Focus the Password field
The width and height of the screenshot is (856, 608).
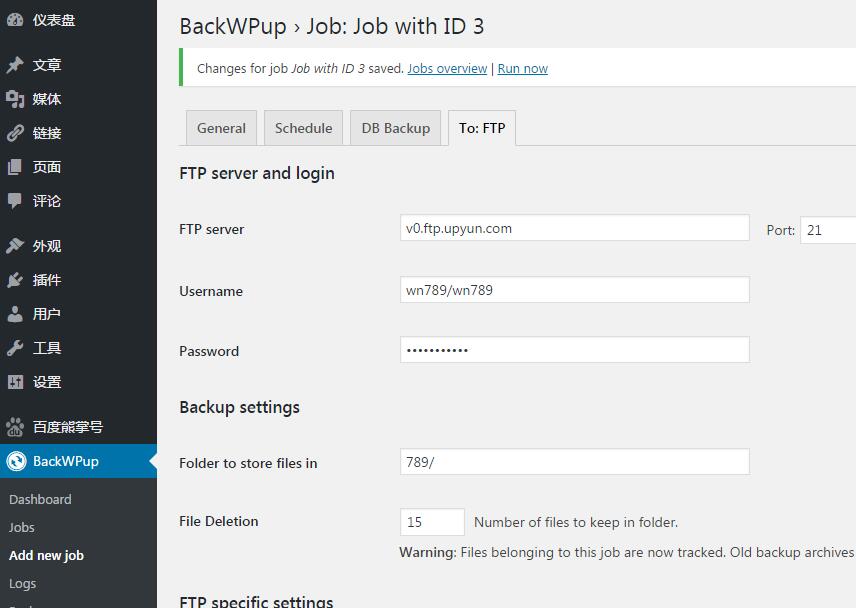574,350
